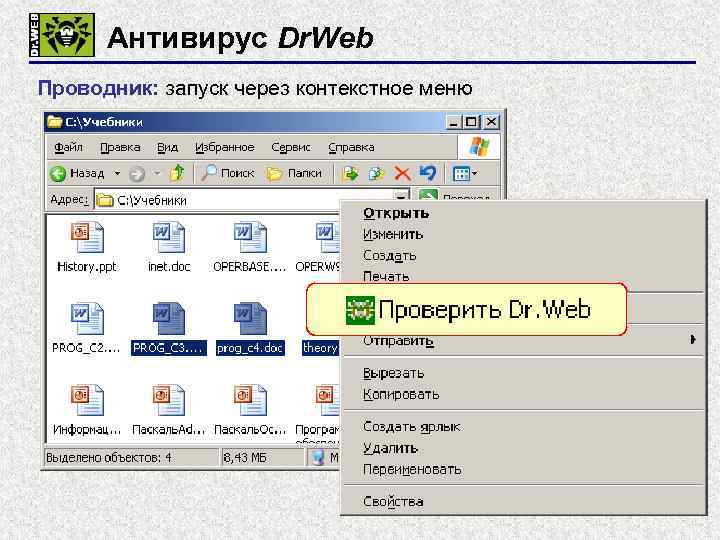720x540 pixels.
Task: Open the Справка menu
Action: pos(351,147)
